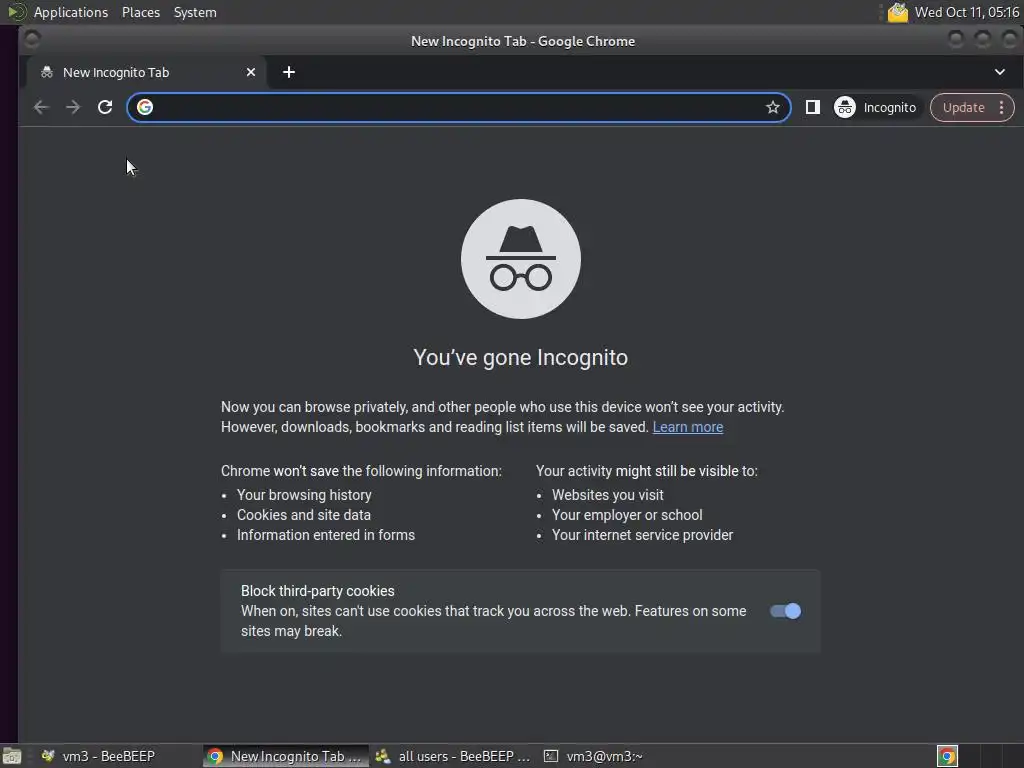Click "Information entered in forms" text
The height and width of the screenshot is (768, 1024).
pyautogui.click(x=326, y=536)
